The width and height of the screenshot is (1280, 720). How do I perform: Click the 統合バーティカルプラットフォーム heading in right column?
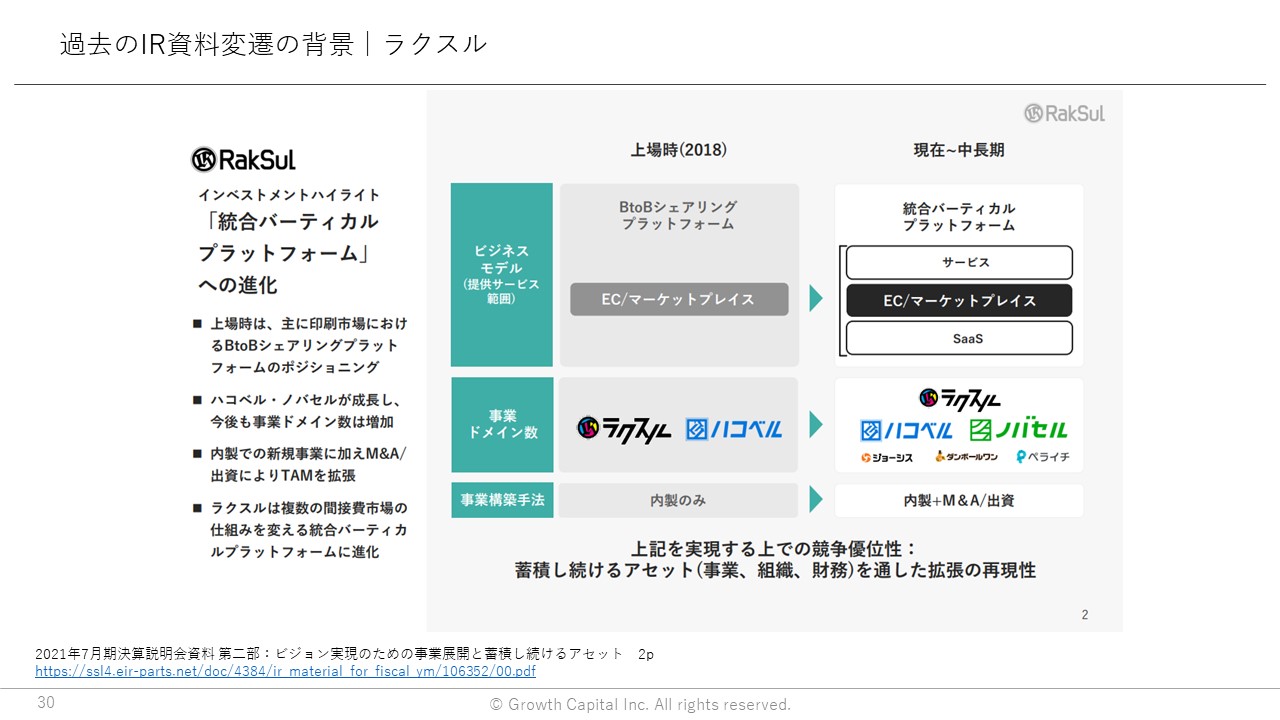point(959,217)
